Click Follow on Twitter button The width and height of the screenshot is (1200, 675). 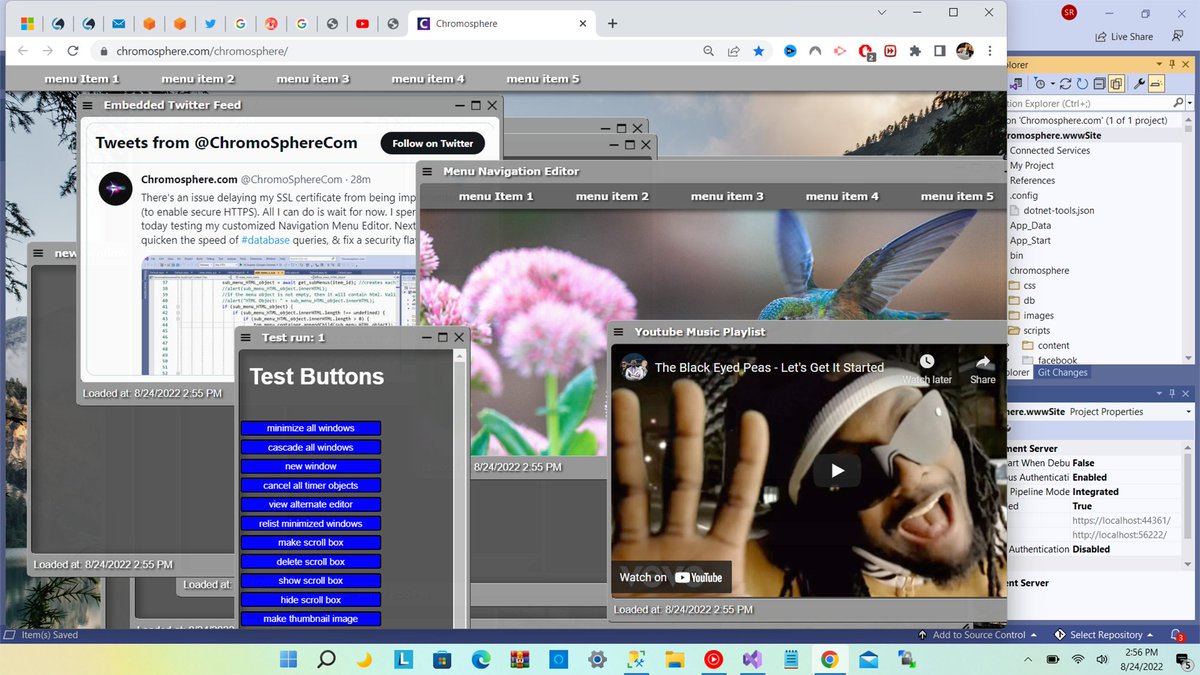(433, 143)
